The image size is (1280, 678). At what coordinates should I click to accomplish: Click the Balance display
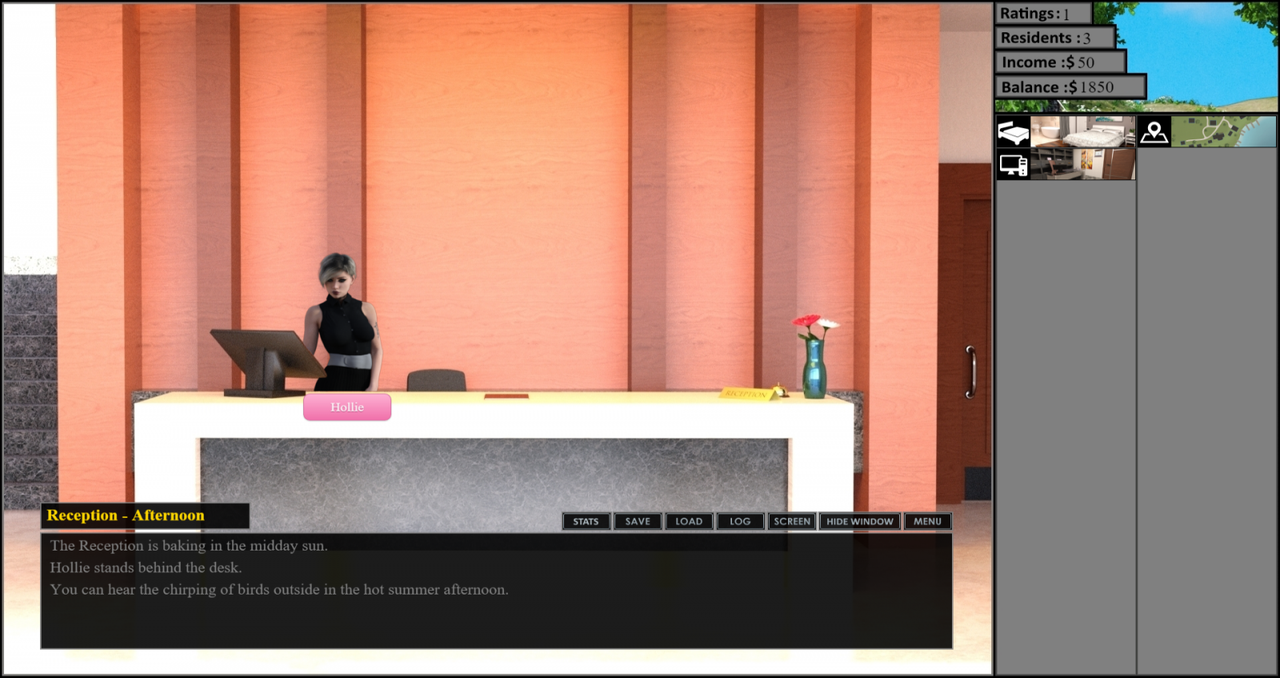point(1070,87)
